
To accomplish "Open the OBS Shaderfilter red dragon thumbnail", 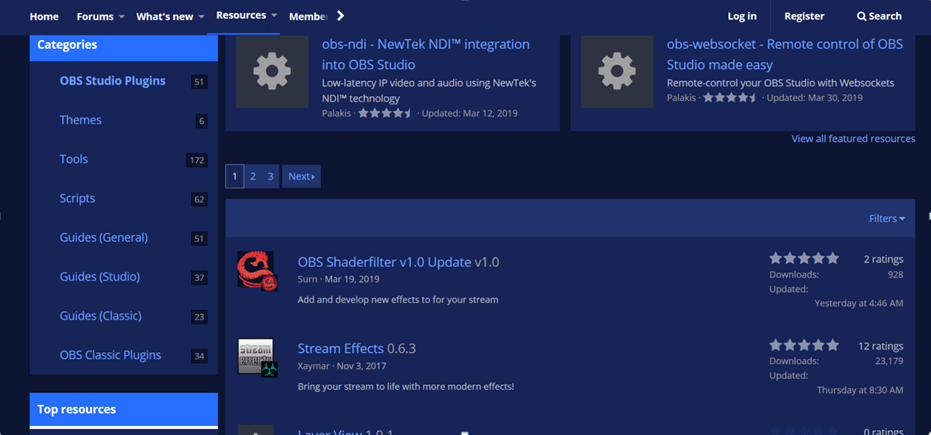I will pyautogui.click(x=257, y=271).
